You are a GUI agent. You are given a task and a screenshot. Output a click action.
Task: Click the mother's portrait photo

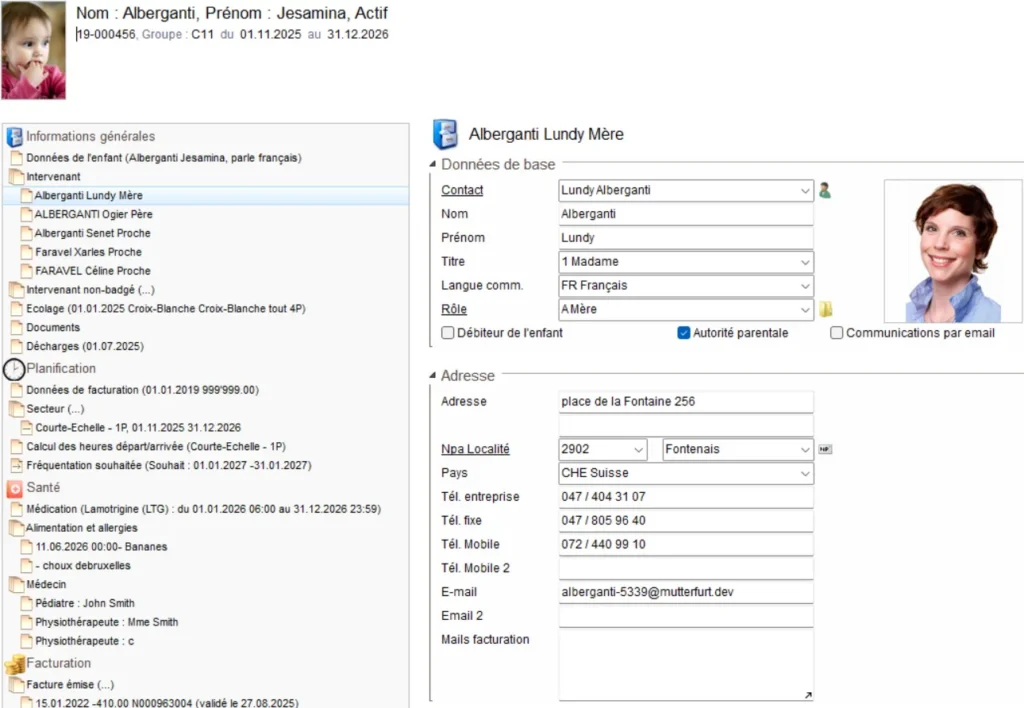pos(953,251)
